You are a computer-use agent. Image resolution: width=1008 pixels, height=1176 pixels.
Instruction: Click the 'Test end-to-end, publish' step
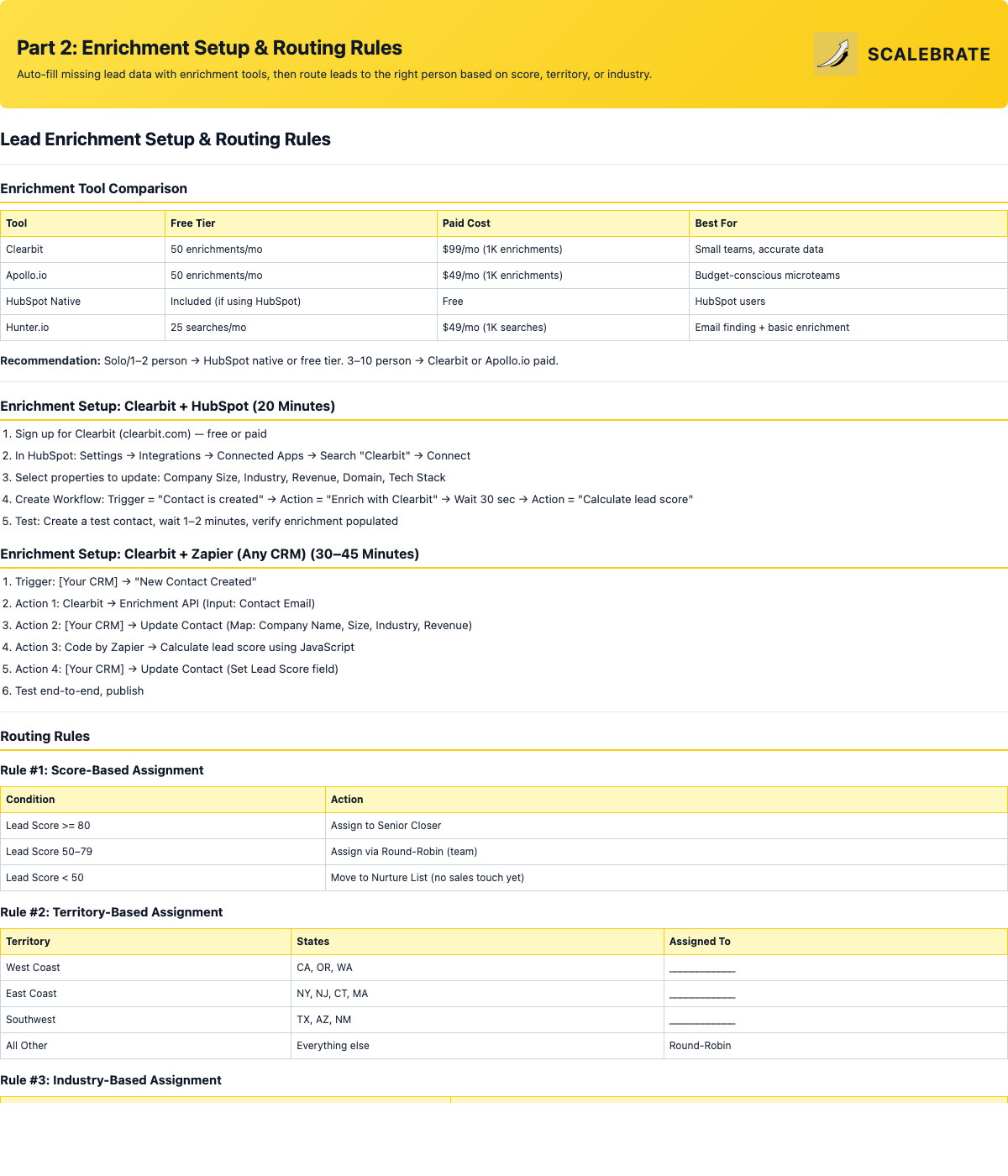tap(79, 691)
